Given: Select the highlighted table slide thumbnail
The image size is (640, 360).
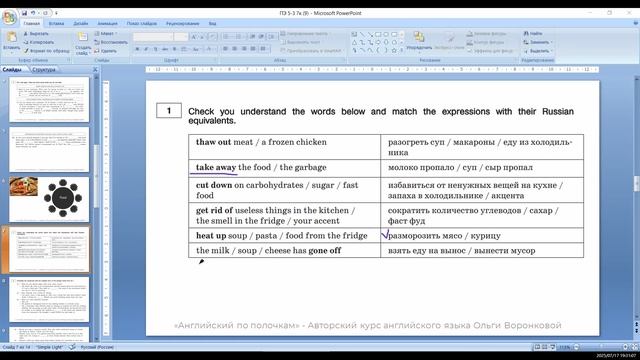Looking at the screenshot, I should [49, 250].
